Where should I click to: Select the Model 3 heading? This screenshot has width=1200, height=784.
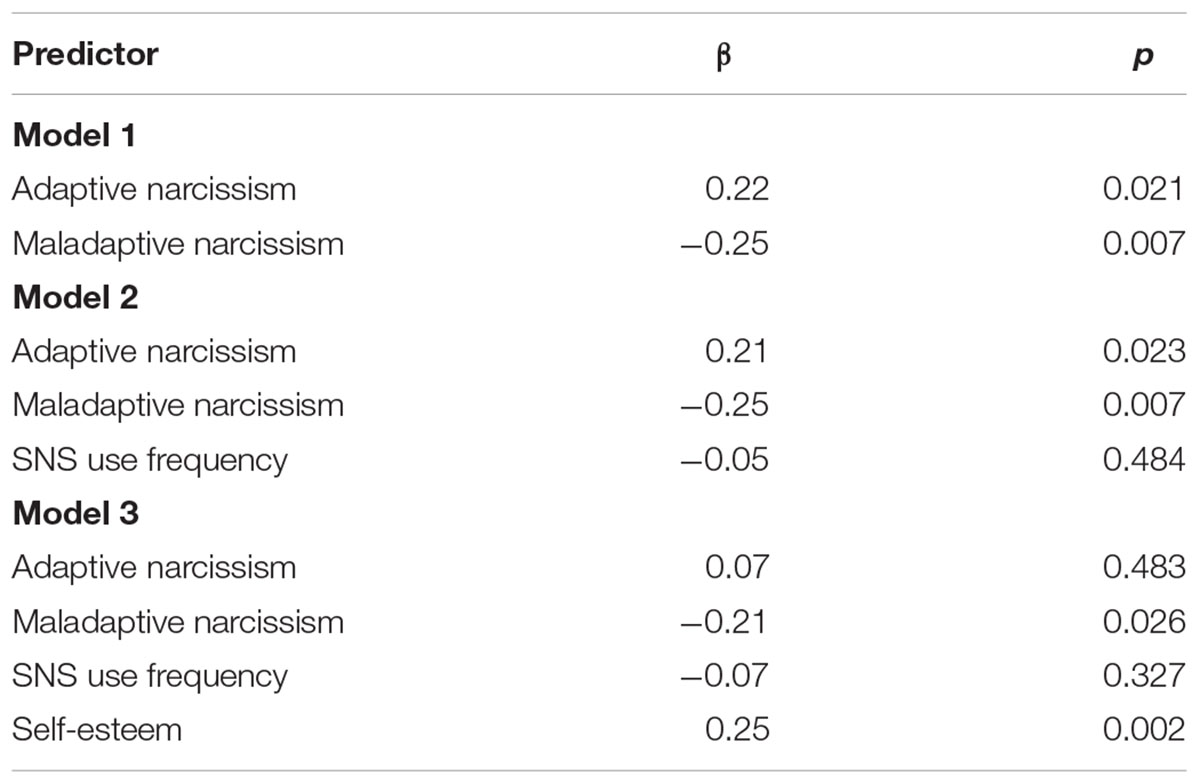click(76, 513)
